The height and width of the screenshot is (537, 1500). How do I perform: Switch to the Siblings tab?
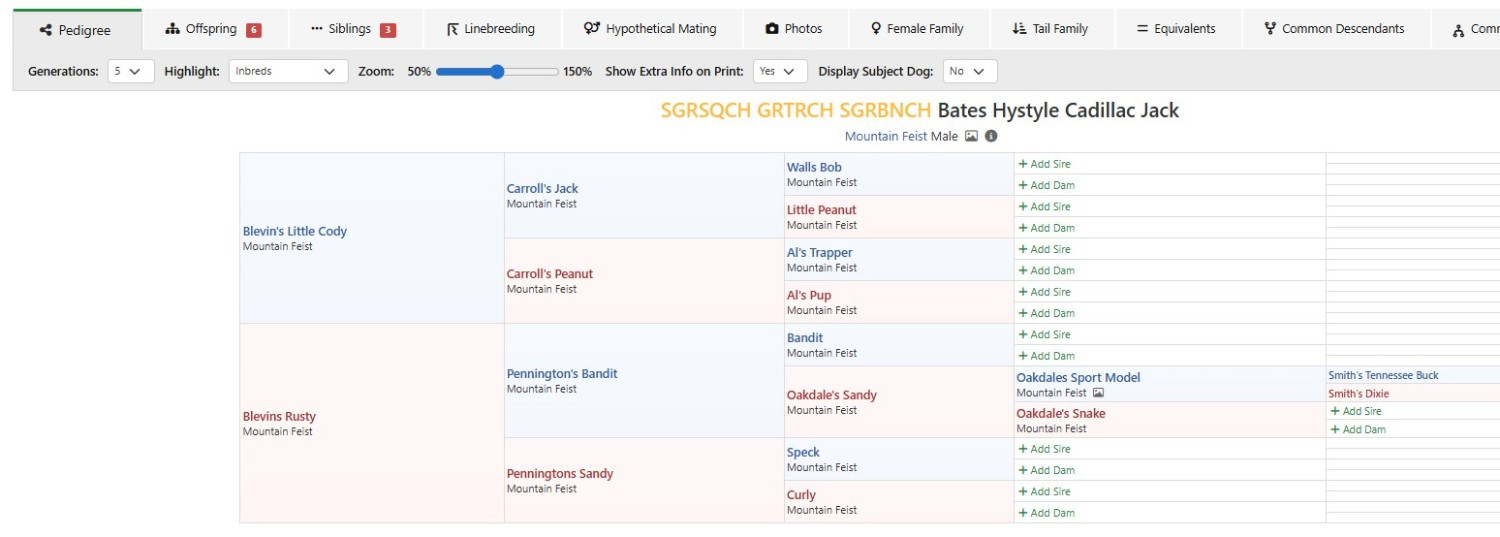point(353,29)
